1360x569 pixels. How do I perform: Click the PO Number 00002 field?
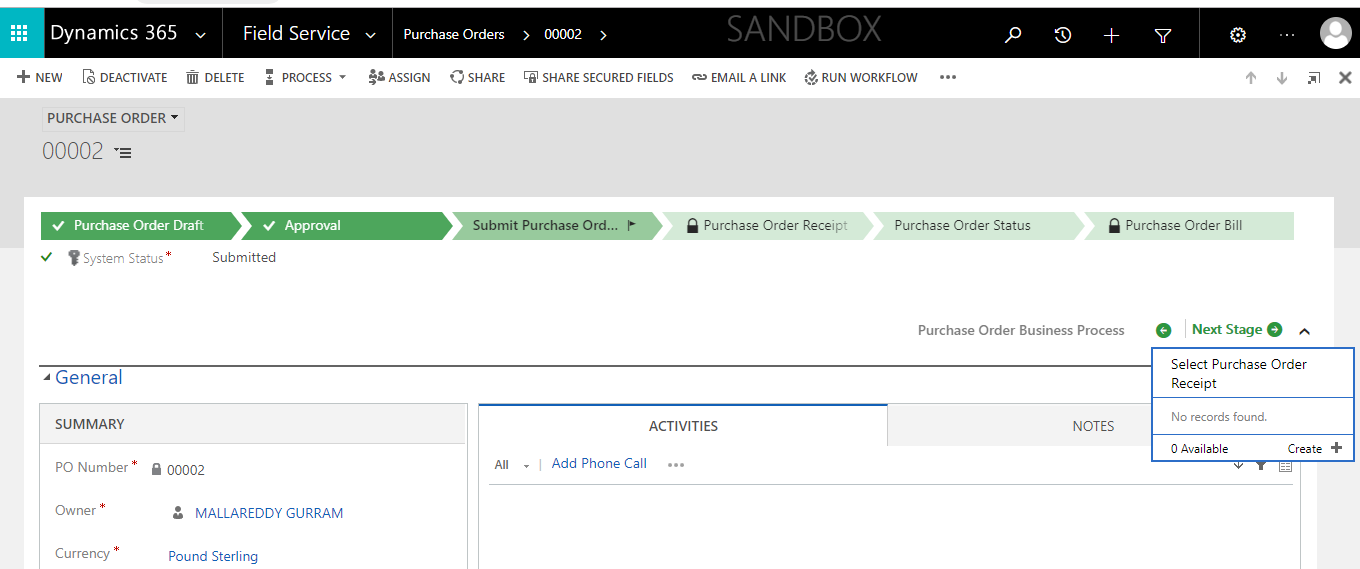(186, 469)
